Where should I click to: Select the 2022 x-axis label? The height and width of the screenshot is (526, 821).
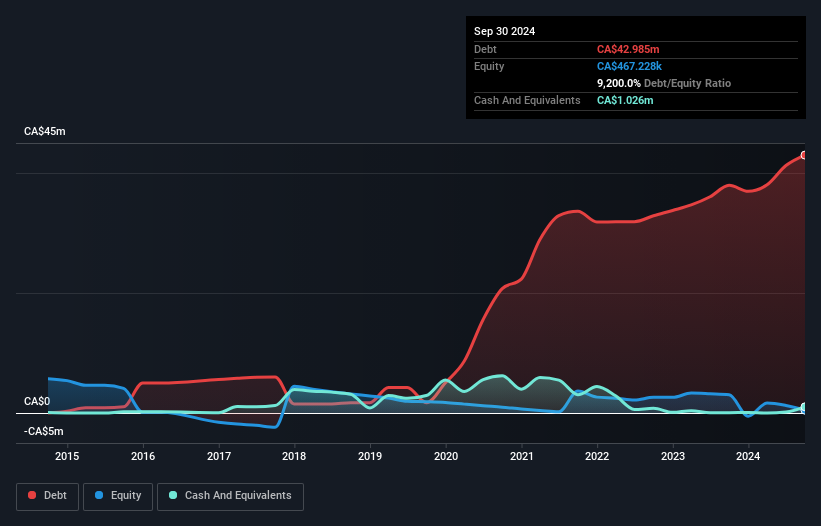tap(597, 456)
